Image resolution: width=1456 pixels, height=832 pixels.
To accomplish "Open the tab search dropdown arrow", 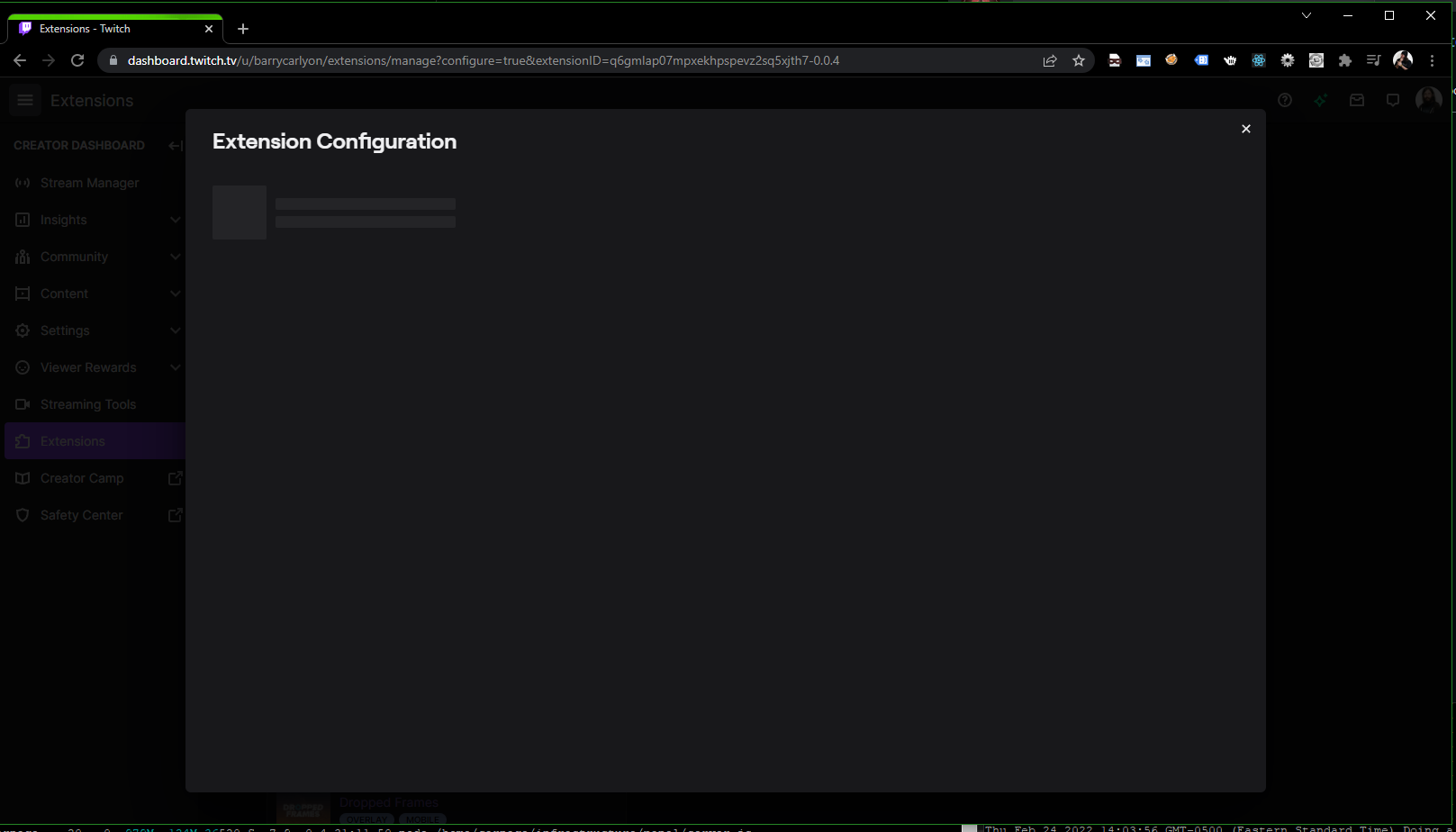I will pyautogui.click(x=1307, y=15).
